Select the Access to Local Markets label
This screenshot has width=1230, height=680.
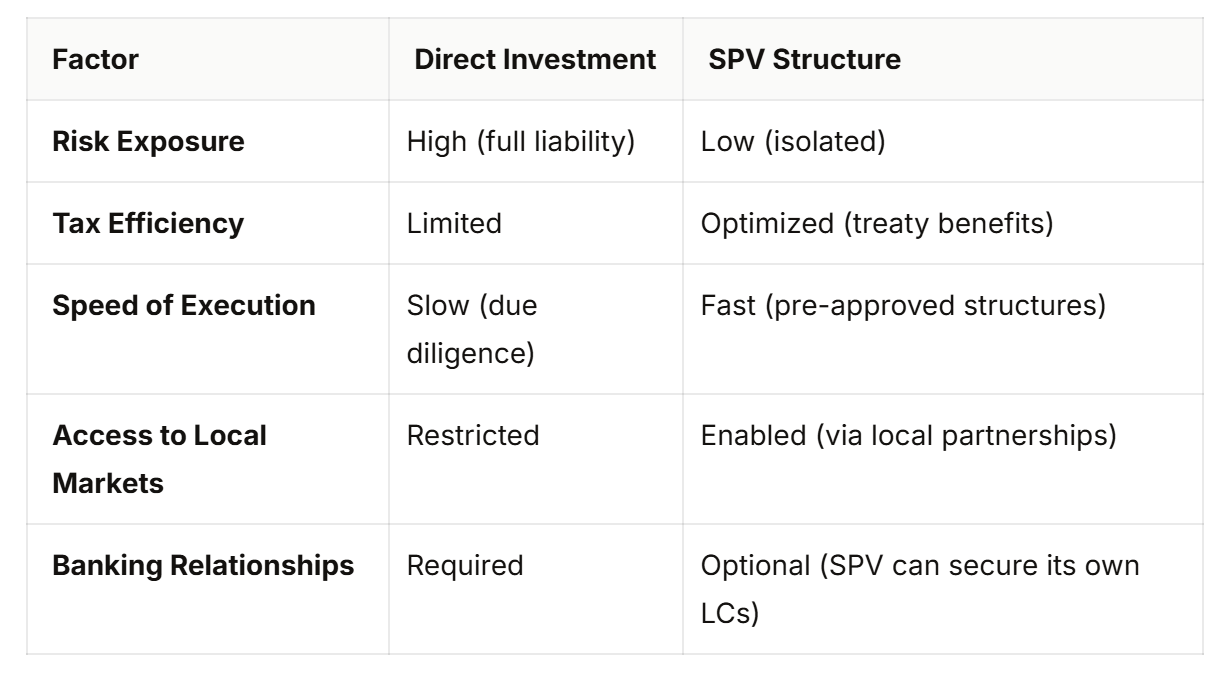[x=159, y=455]
